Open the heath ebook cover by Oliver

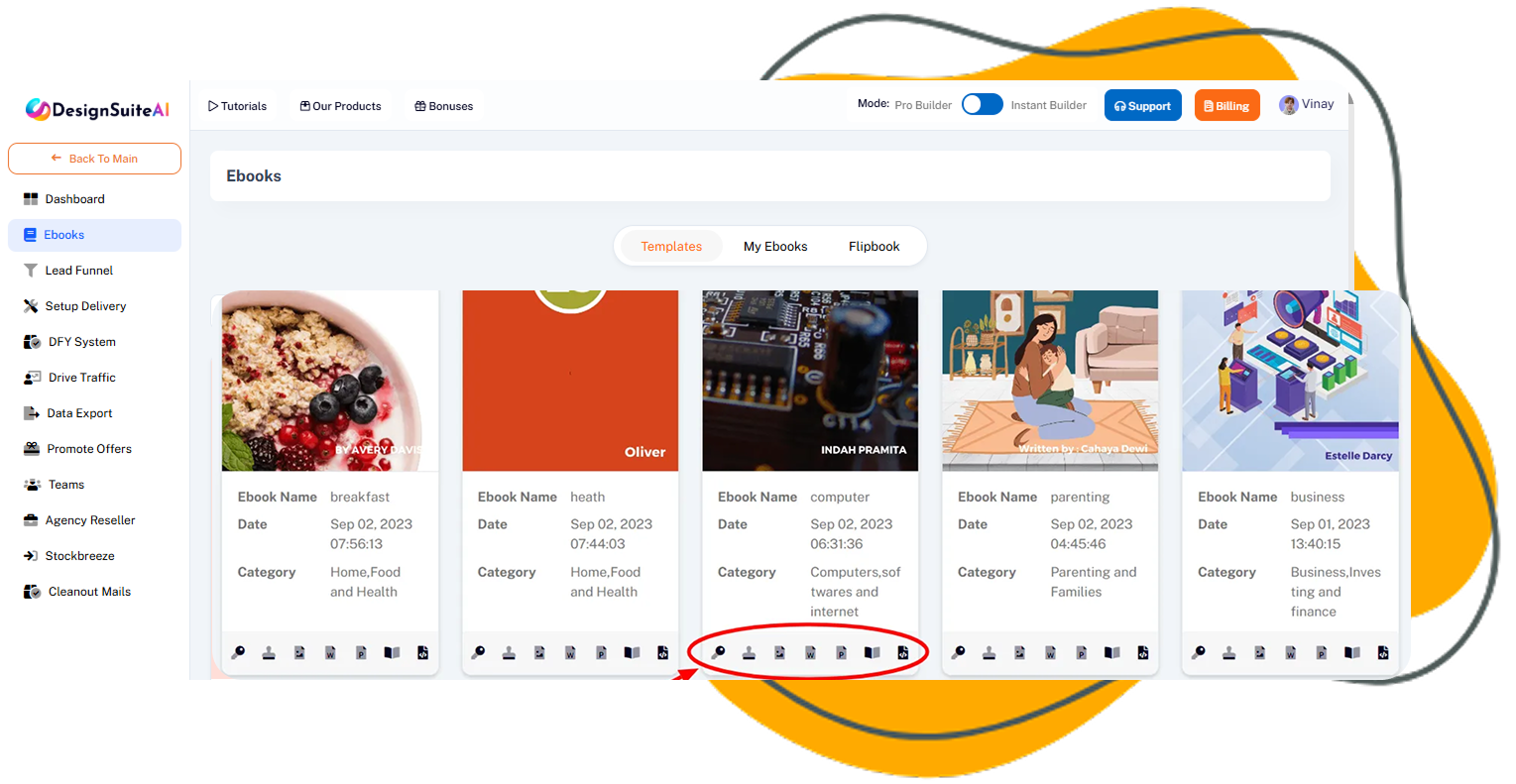pyautogui.click(x=570, y=381)
